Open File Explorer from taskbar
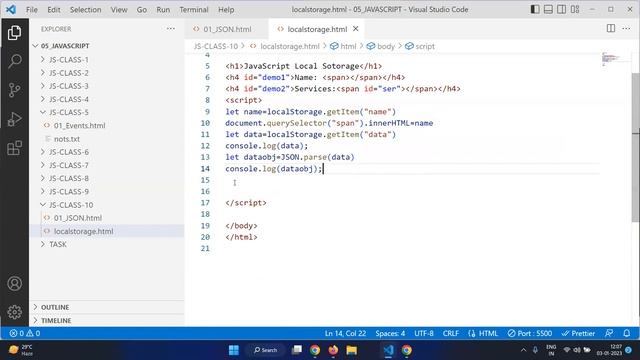 352,350
